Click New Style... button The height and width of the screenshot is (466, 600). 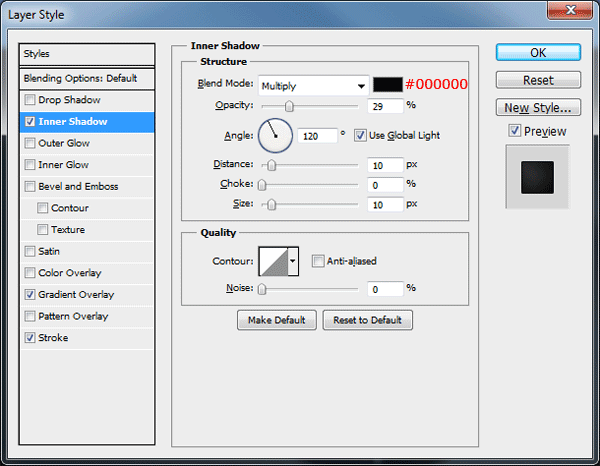(x=538, y=108)
